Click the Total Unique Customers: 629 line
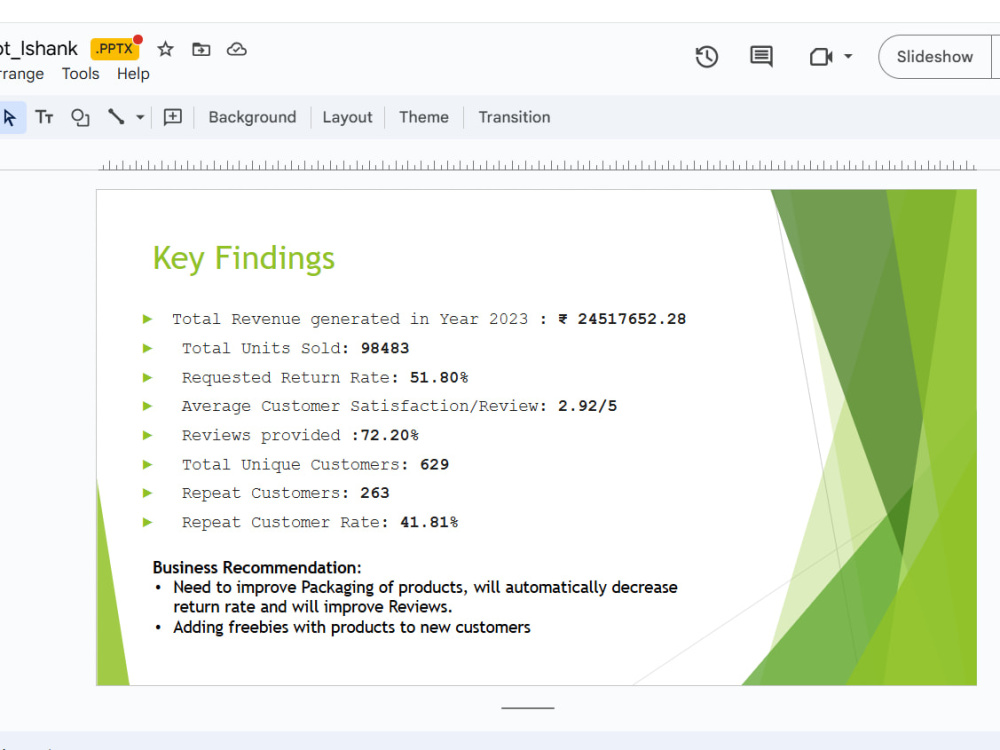The image size is (1000, 750). 315,464
